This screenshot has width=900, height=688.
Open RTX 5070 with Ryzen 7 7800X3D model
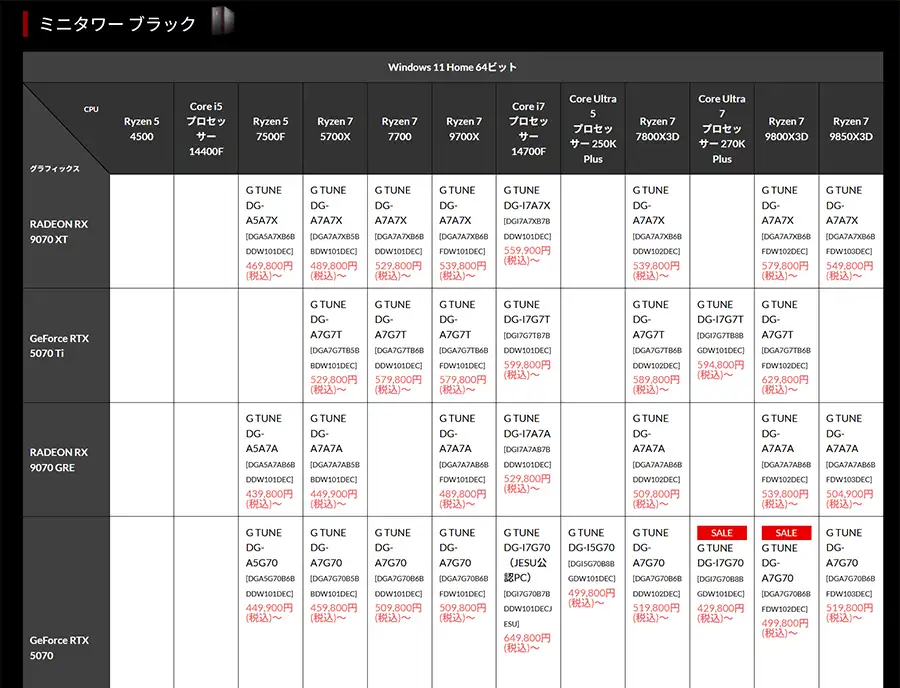click(657, 574)
